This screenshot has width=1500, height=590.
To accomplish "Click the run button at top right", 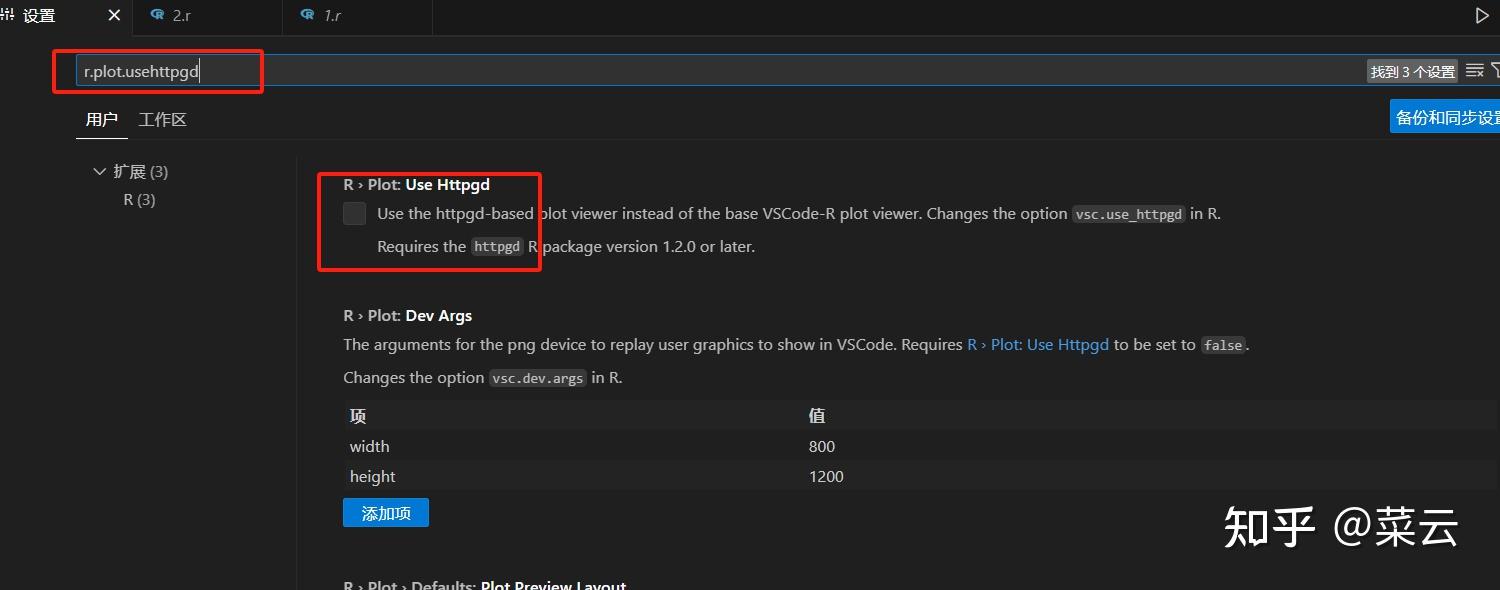I will tap(1481, 14).
